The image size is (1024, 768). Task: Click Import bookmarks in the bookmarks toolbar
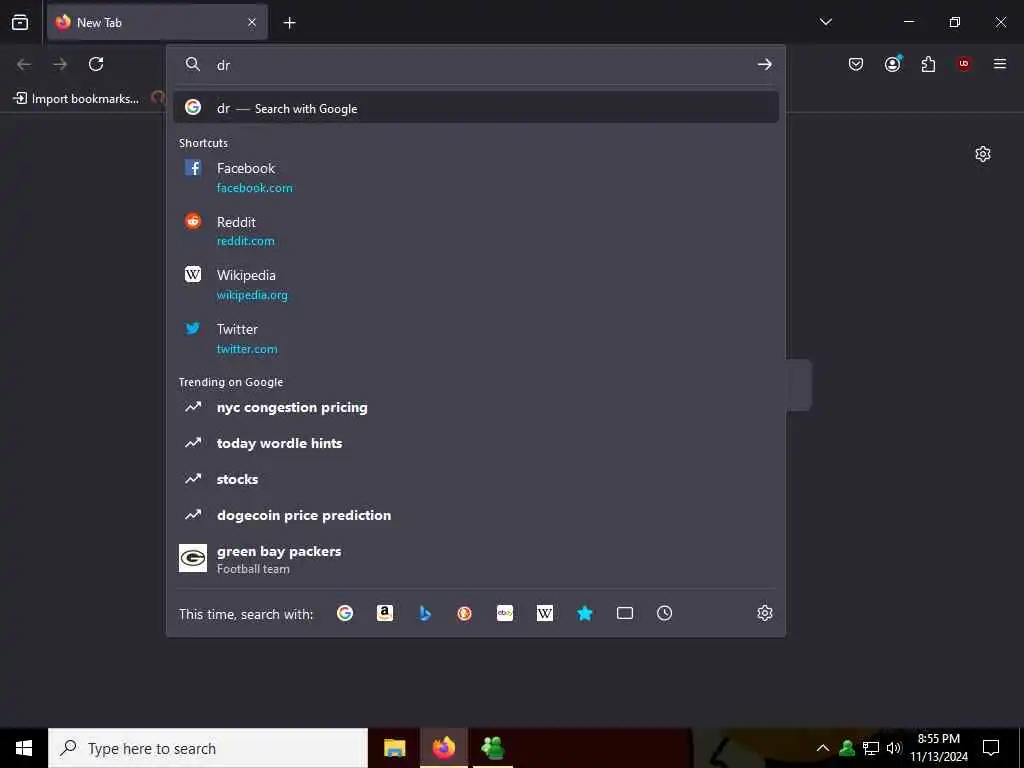76,99
